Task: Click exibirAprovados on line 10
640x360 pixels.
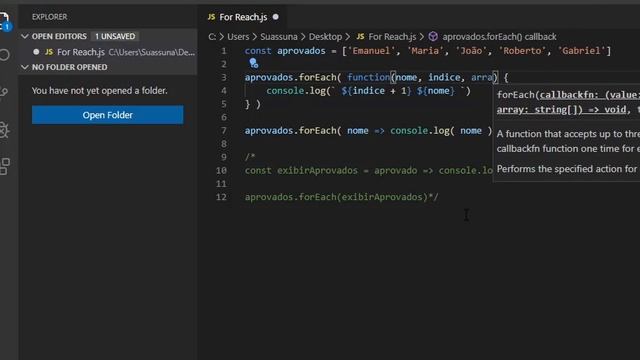Action: (317, 170)
